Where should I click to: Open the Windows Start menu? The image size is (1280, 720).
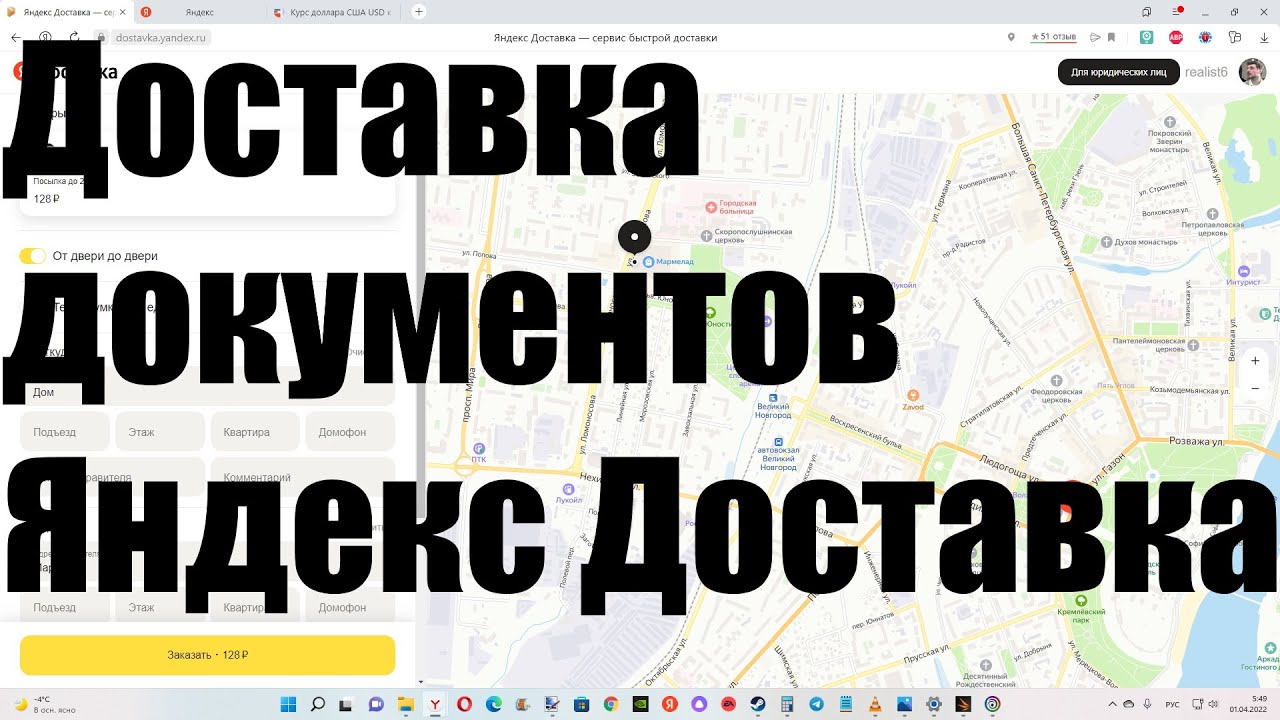tap(288, 704)
